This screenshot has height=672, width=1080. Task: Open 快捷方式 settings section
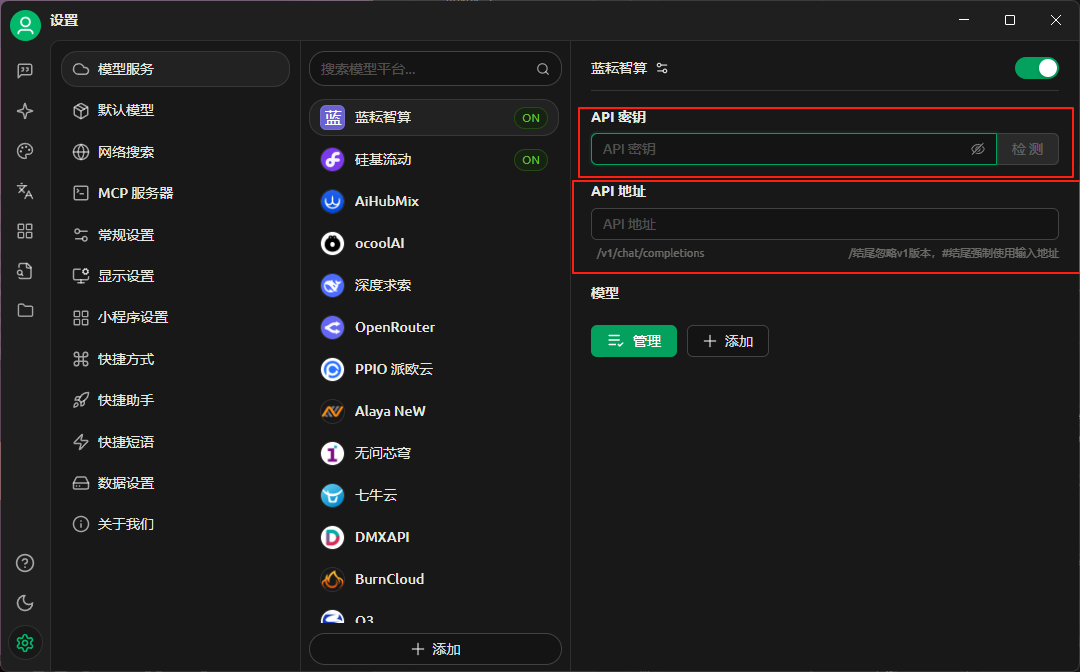(176, 359)
